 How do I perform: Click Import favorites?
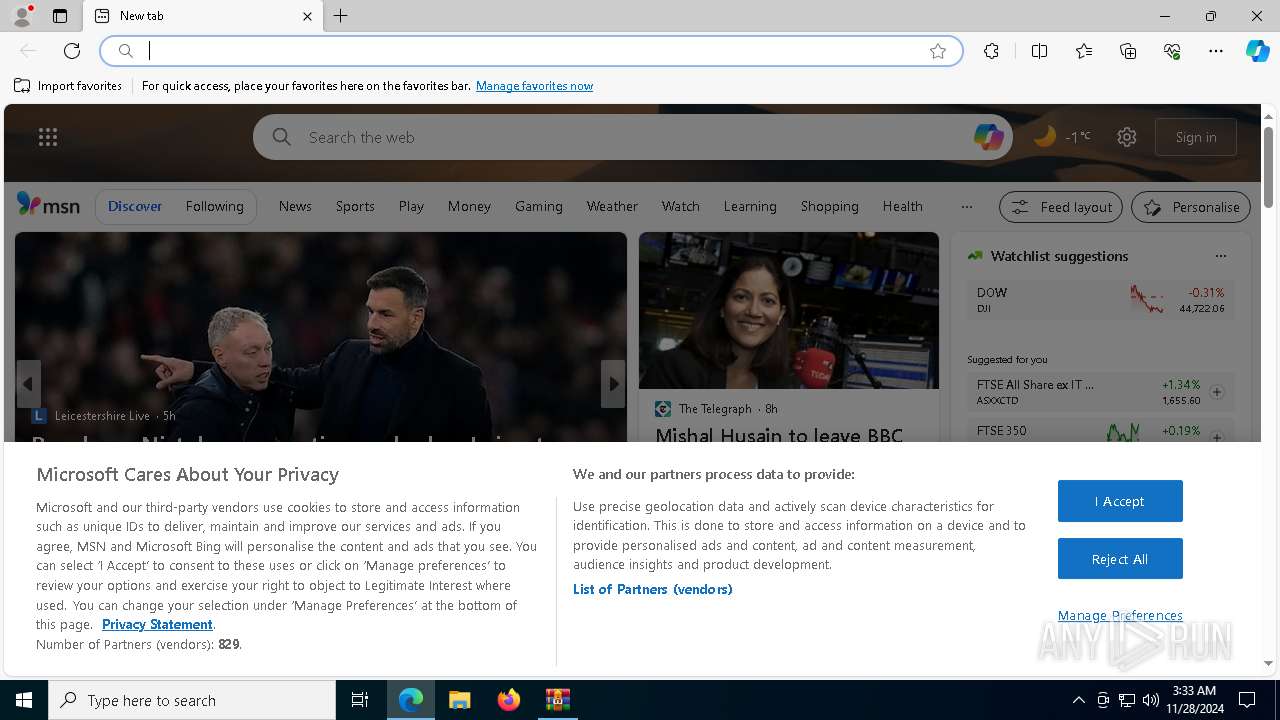point(68,86)
